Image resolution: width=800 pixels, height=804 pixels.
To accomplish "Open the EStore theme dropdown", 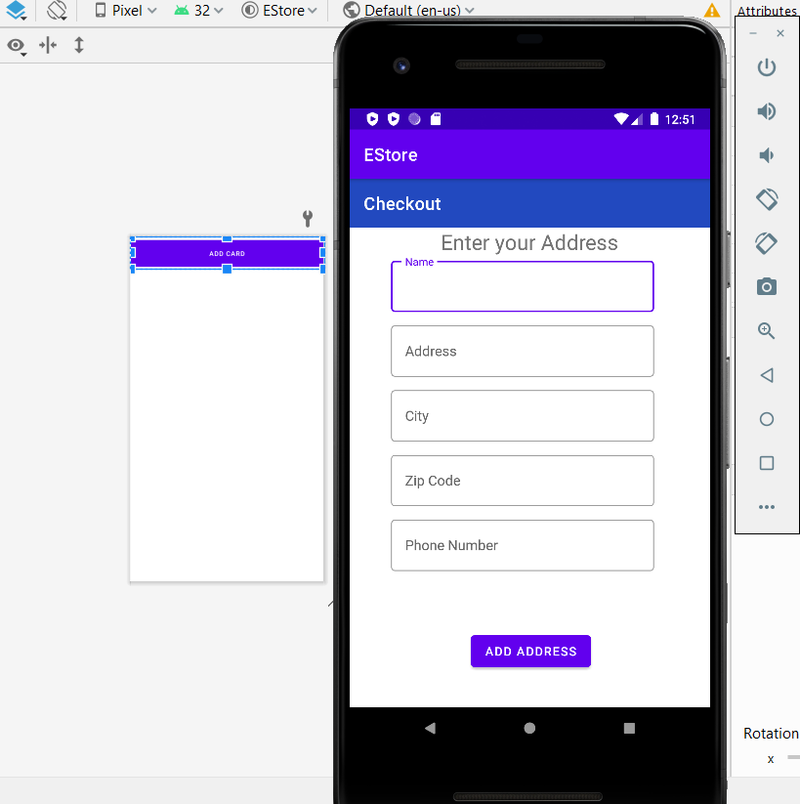I will 279,10.
